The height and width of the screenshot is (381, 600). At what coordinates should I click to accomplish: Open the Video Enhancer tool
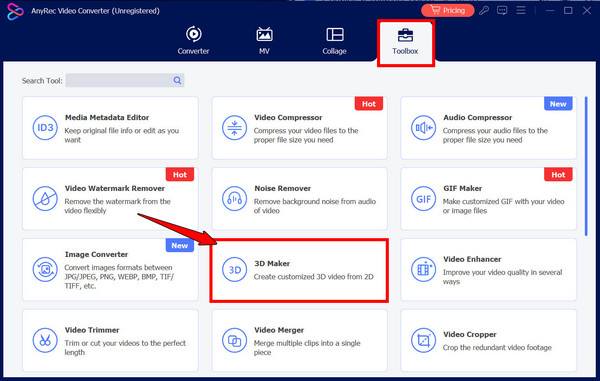coord(488,270)
